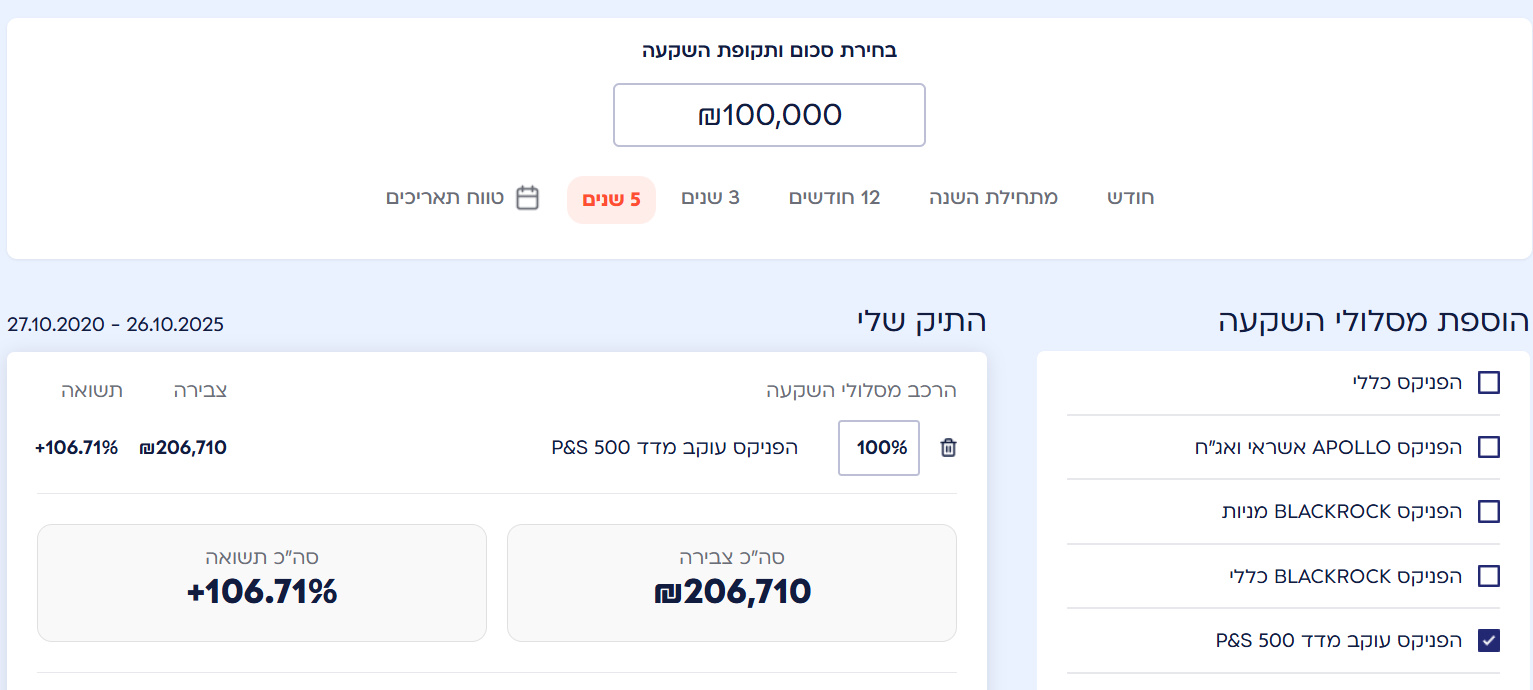The width and height of the screenshot is (1533, 690).
Task: Click the צבירה column header
Action: [201, 391]
